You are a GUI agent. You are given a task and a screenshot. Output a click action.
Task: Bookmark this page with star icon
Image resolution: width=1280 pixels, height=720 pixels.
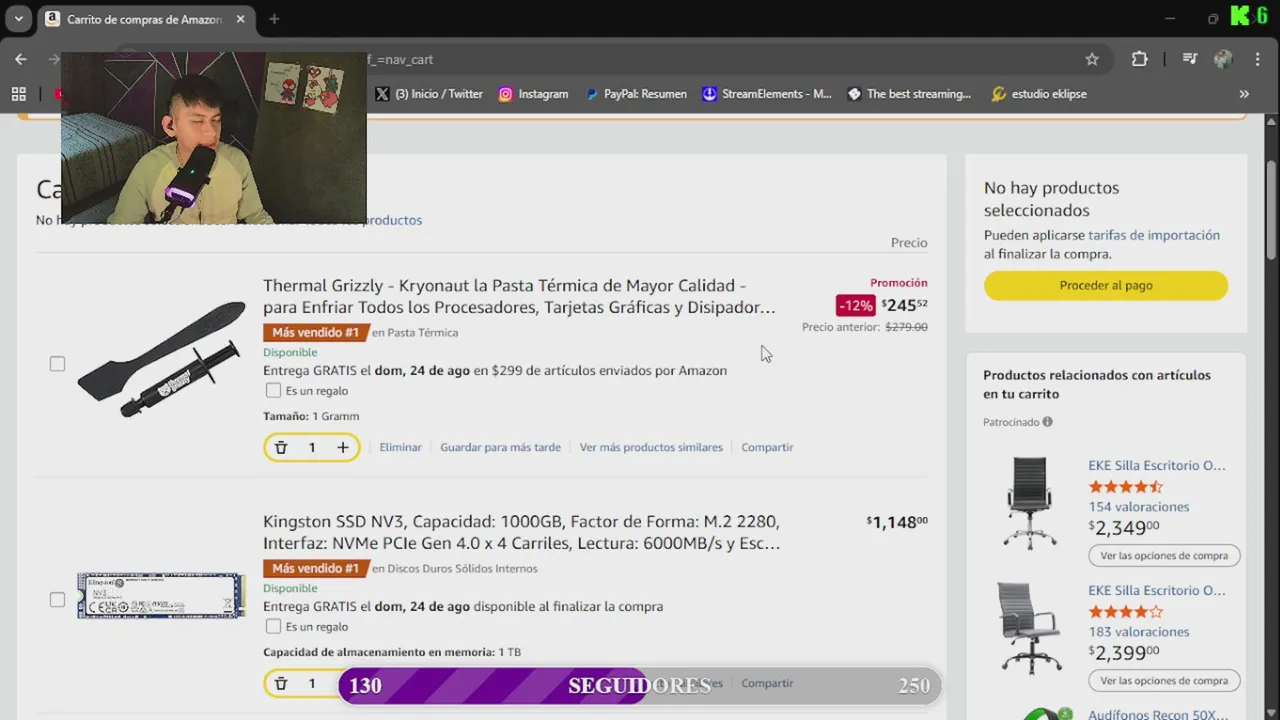pos(1092,59)
